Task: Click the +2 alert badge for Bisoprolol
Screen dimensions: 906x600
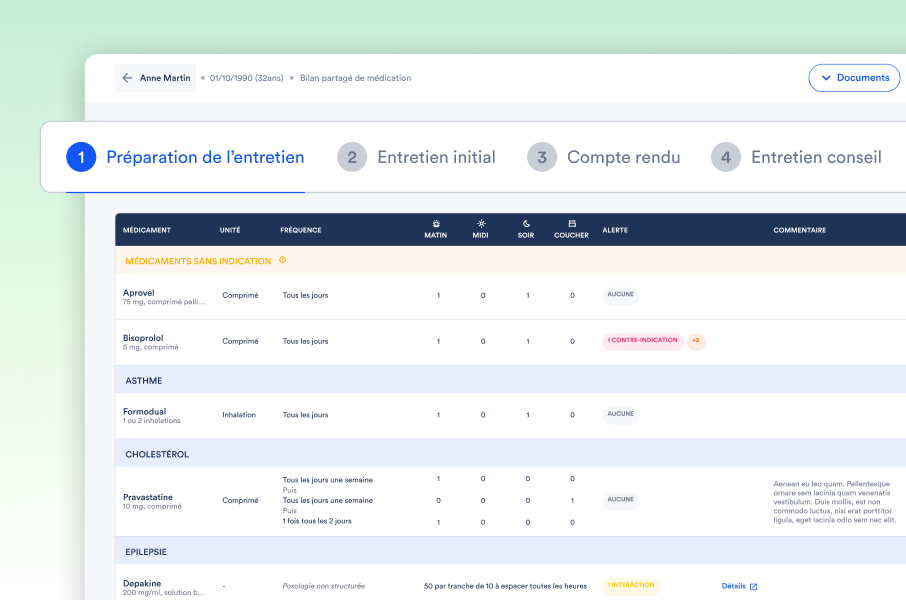Action: click(x=696, y=341)
